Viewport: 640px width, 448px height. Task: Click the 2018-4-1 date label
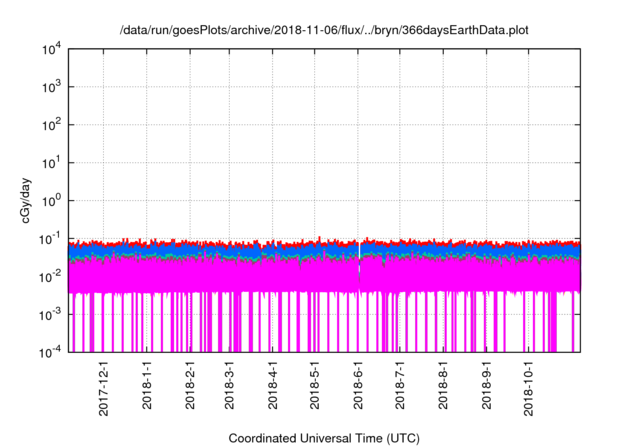(273, 385)
